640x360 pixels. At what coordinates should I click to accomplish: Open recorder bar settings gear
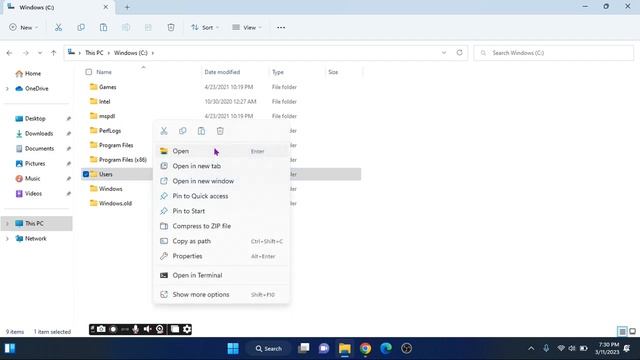tap(187, 329)
